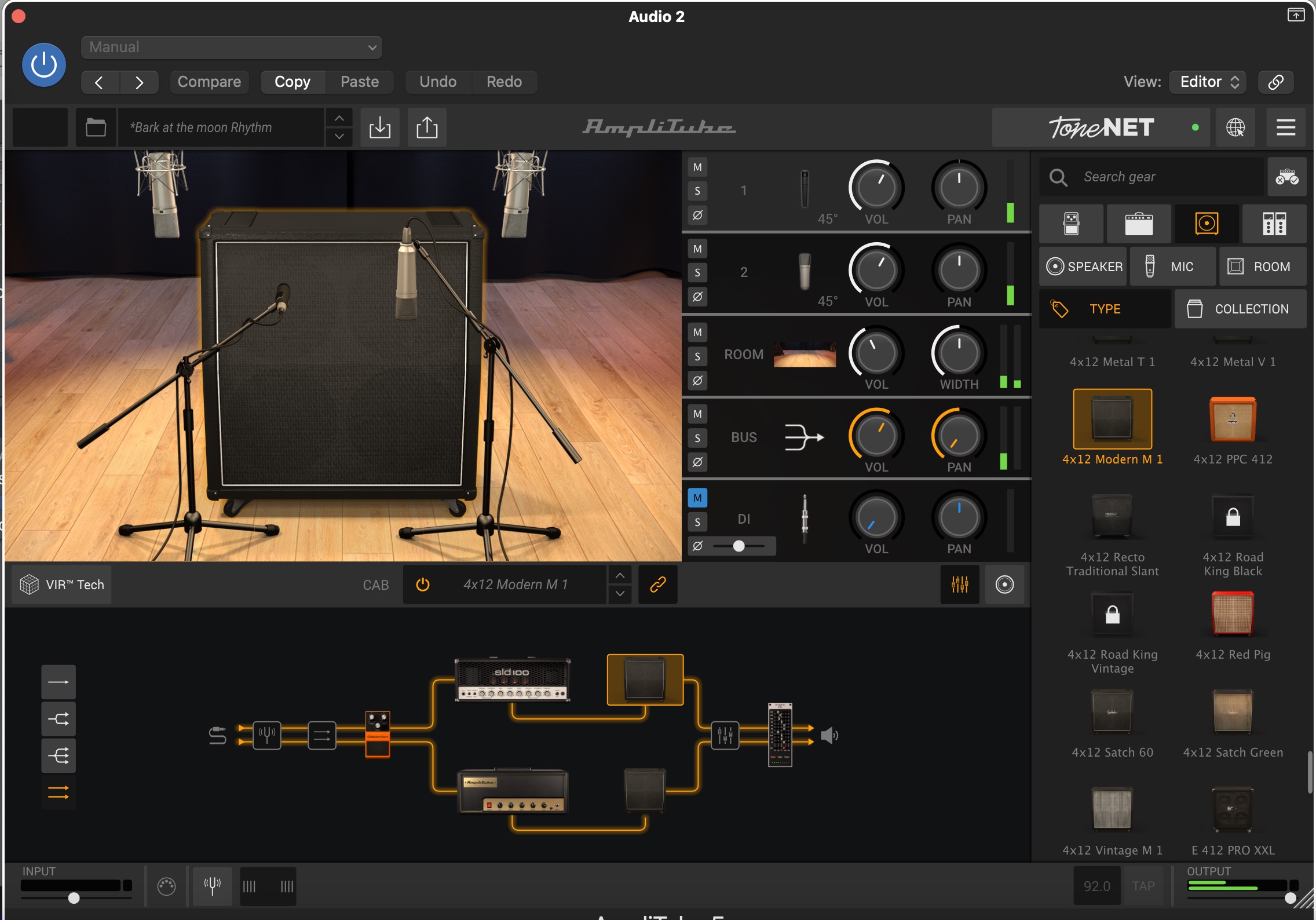Click the Paste button

point(360,82)
